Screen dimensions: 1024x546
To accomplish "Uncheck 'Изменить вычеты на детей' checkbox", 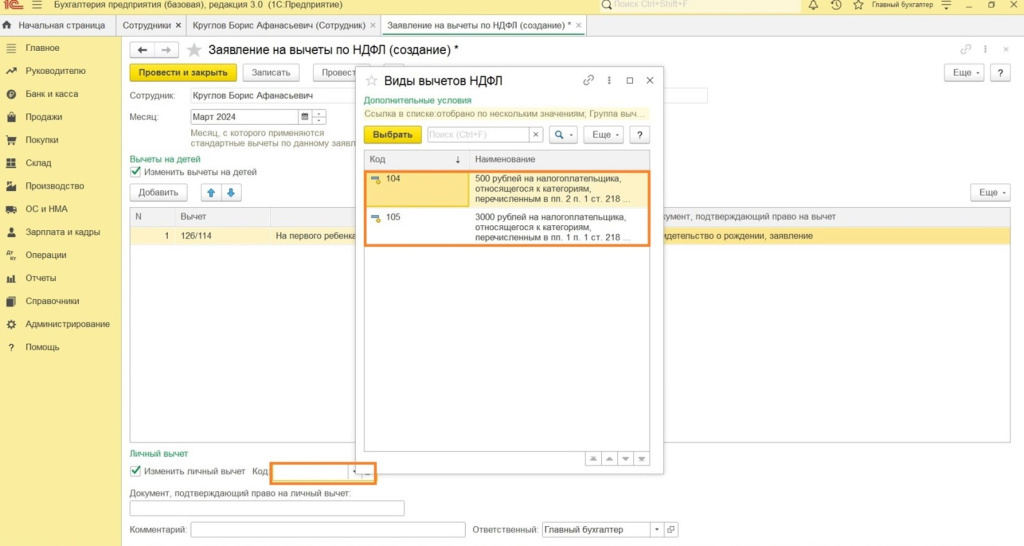I will [136, 172].
